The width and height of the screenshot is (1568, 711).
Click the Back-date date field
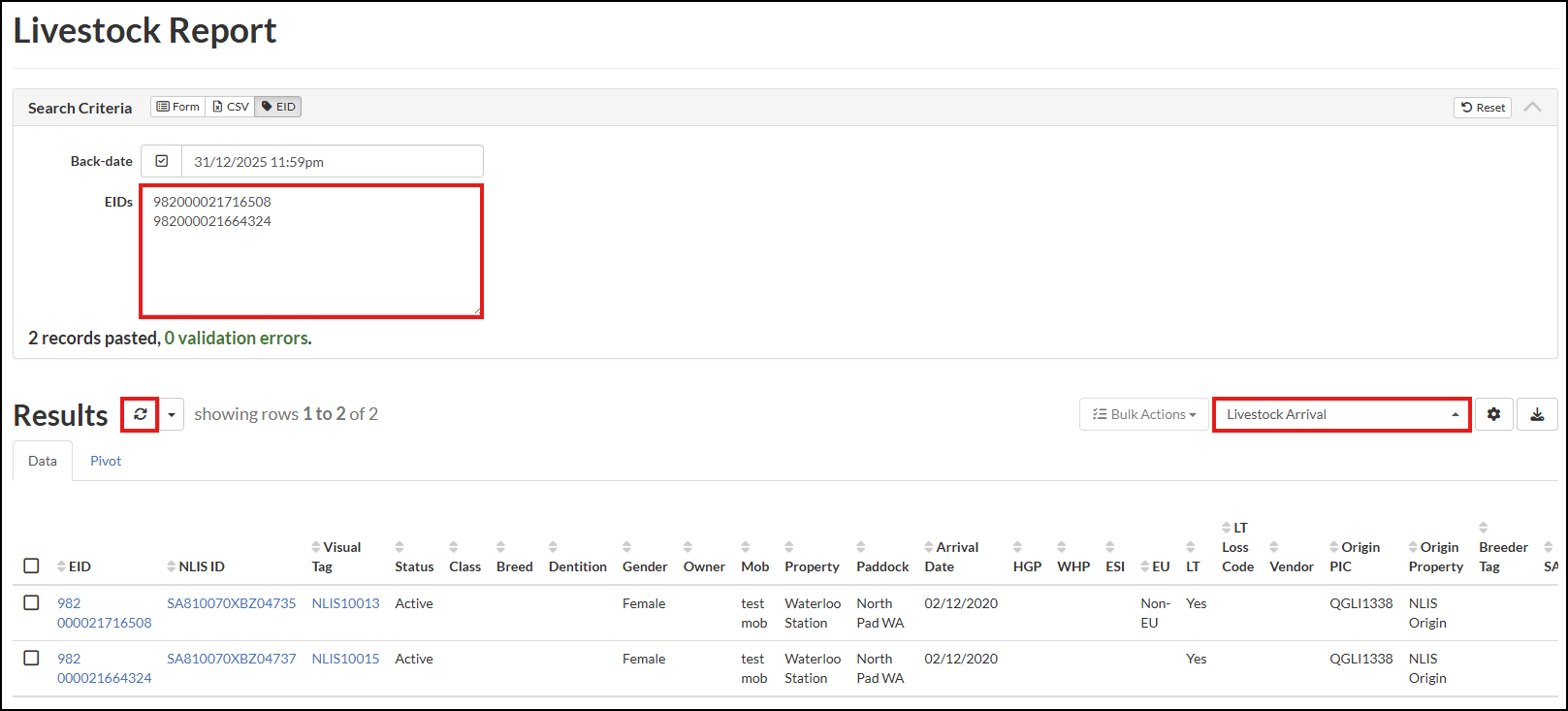click(x=332, y=161)
